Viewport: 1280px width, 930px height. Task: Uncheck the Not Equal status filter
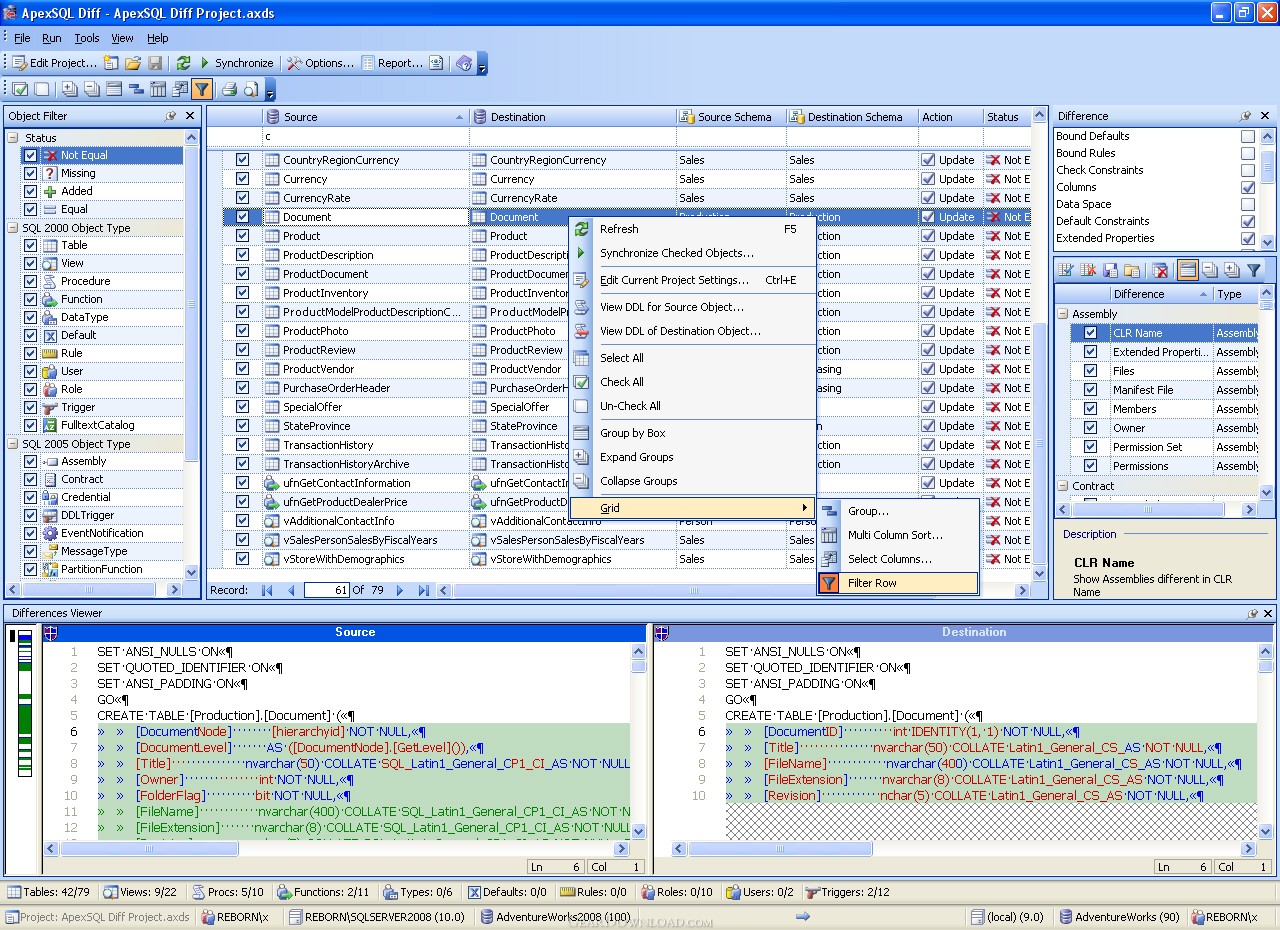31,155
